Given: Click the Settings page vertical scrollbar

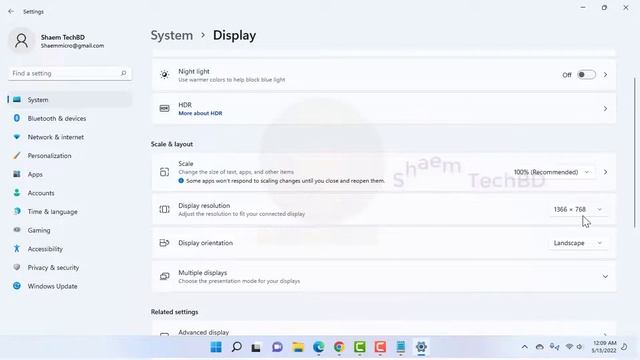Looking at the screenshot, I should pyautogui.click(x=635, y=152).
